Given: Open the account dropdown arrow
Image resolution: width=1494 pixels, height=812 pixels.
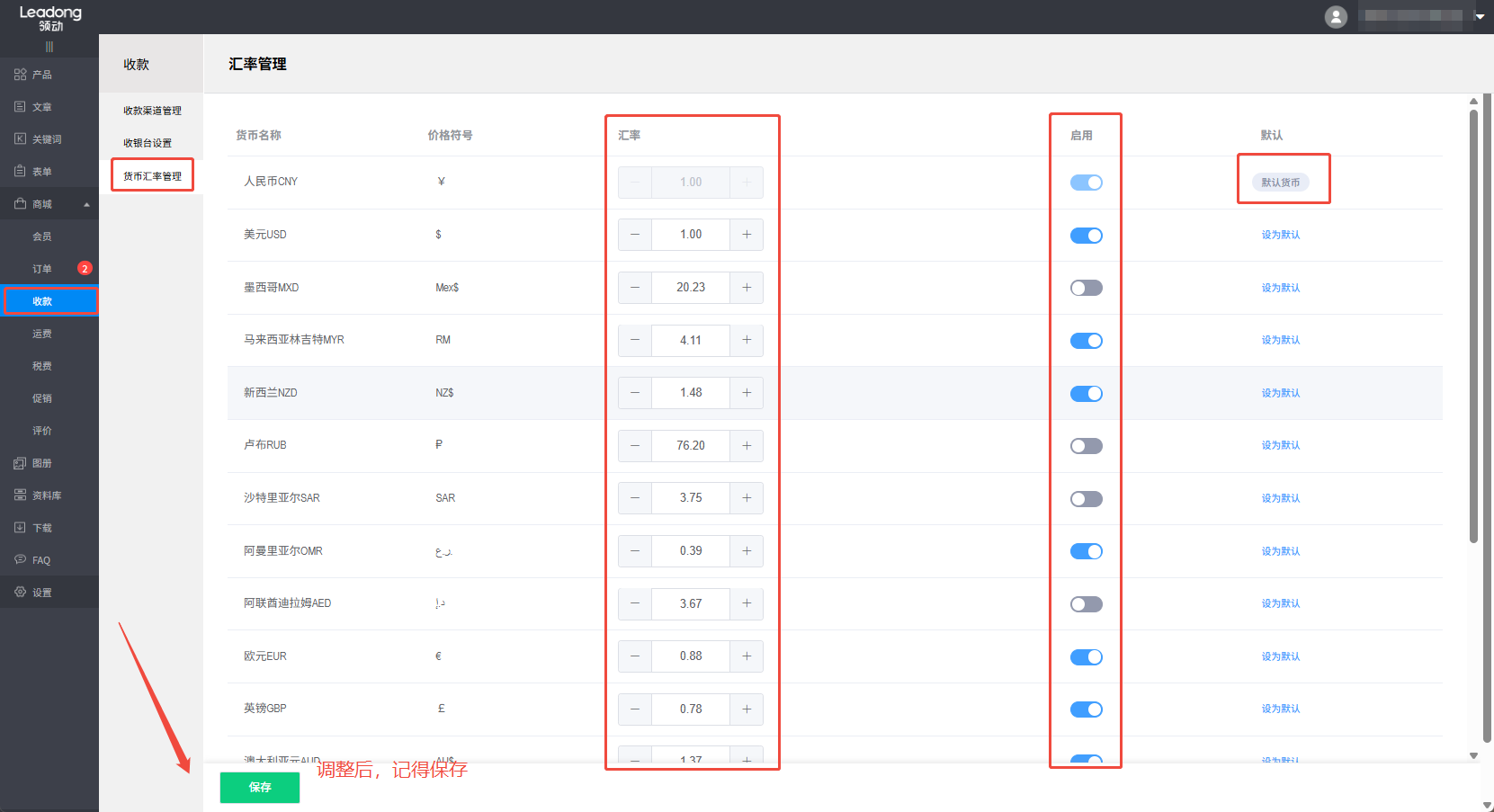Looking at the screenshot, I should click(x=1480, y=16).
